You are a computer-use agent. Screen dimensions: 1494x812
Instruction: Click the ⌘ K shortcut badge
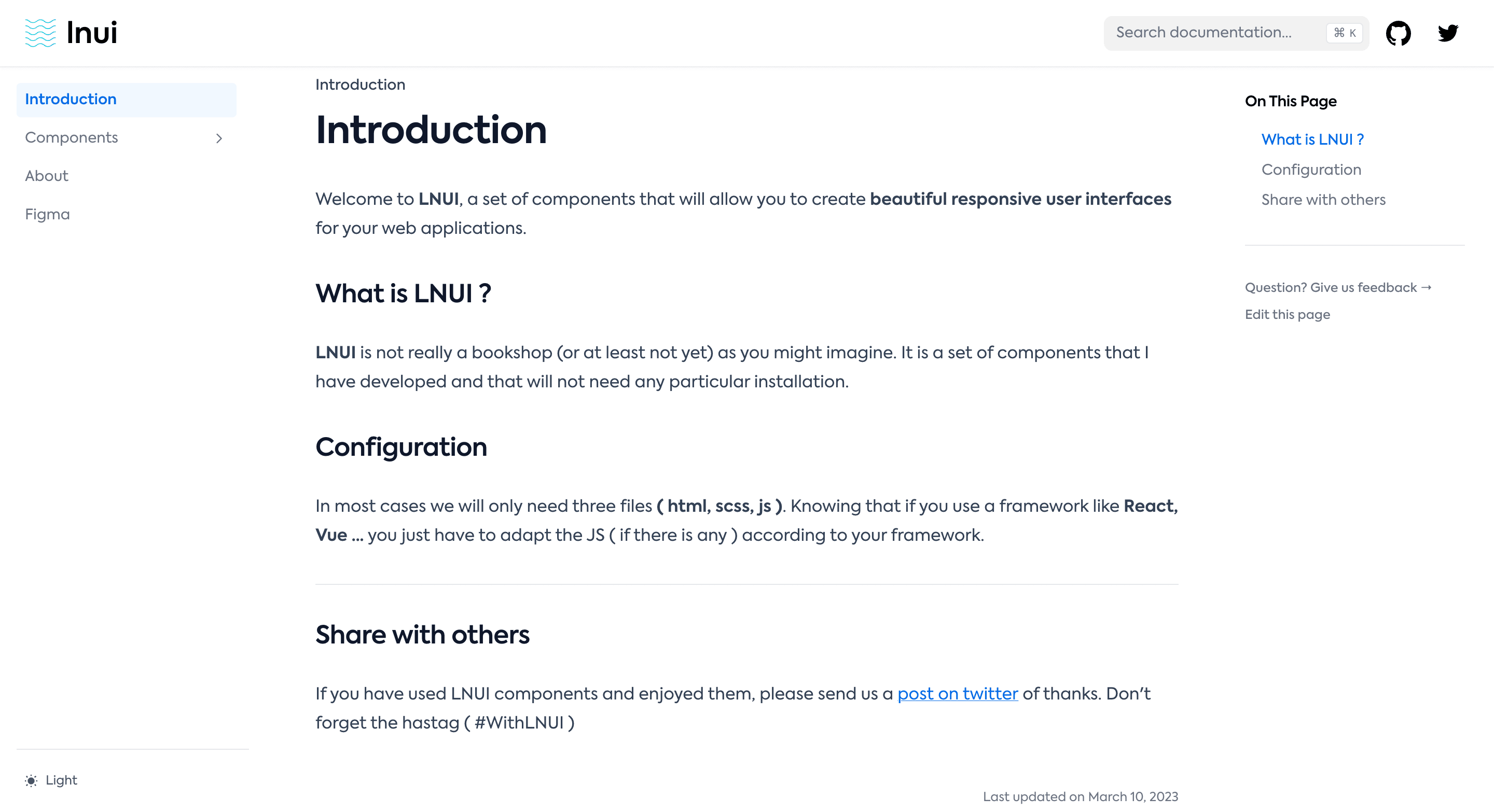[1344, 33]
